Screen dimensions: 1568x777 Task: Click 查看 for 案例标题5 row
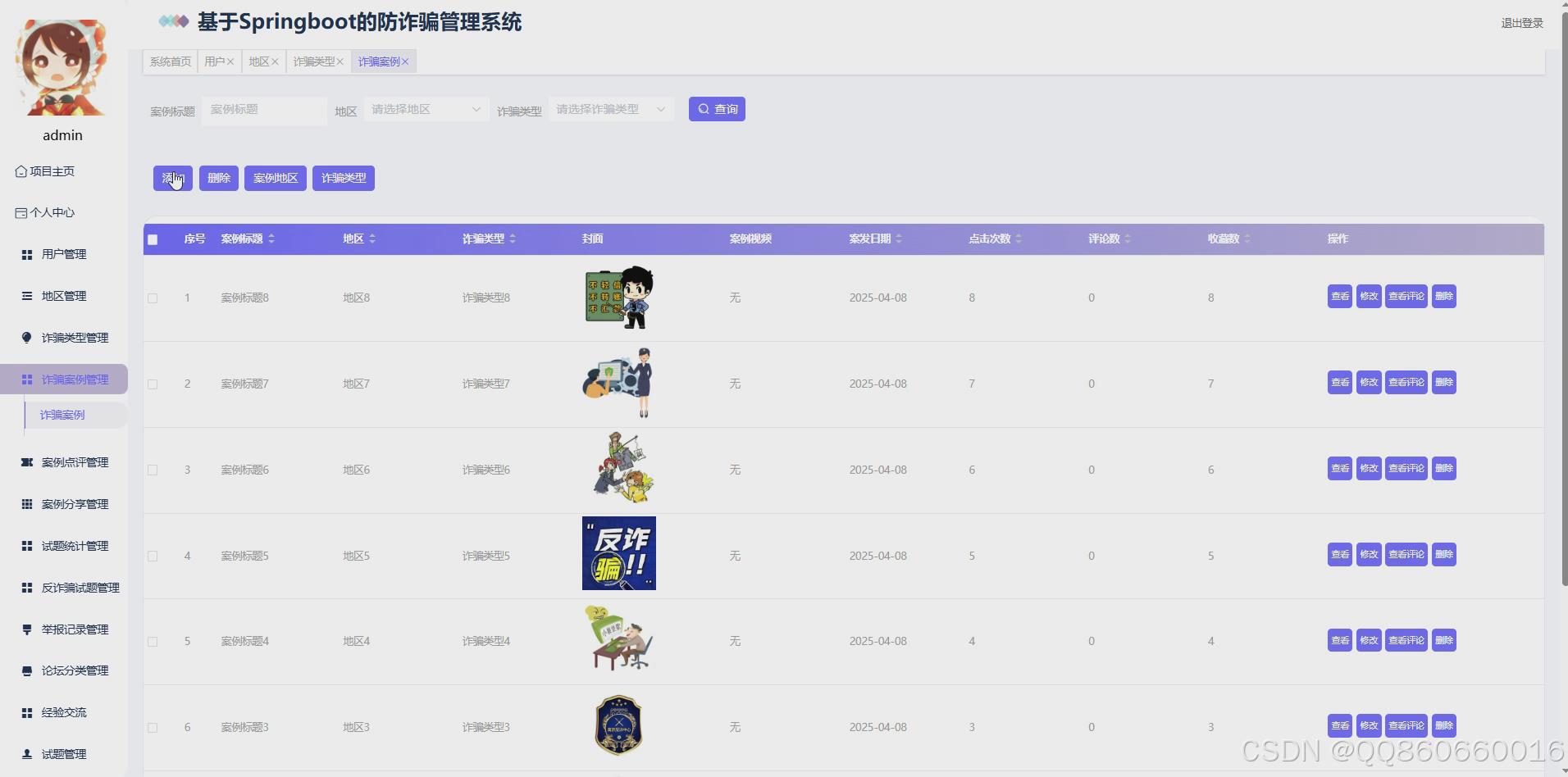tap(1340, 554)
